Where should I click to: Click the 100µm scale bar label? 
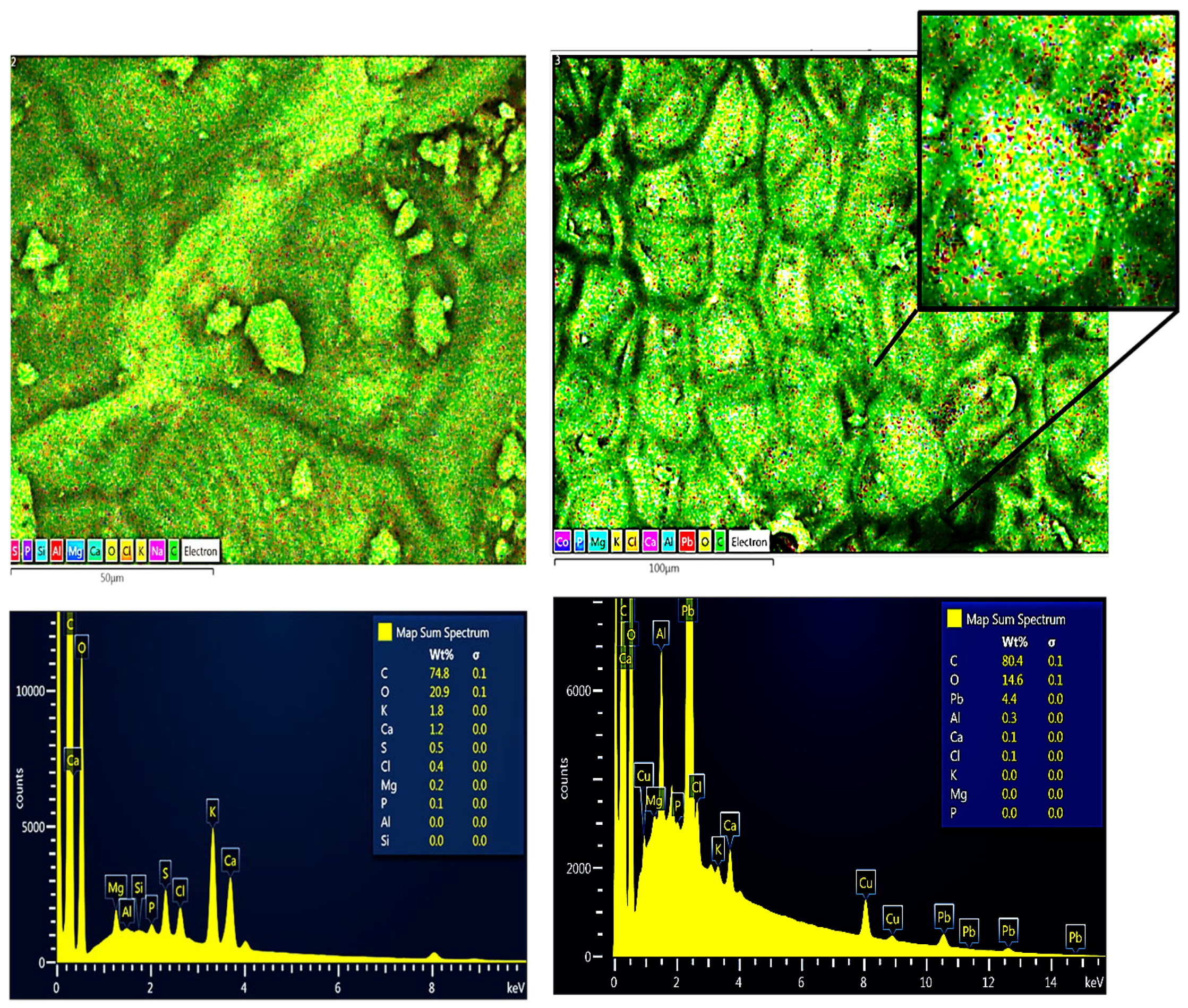663,569
